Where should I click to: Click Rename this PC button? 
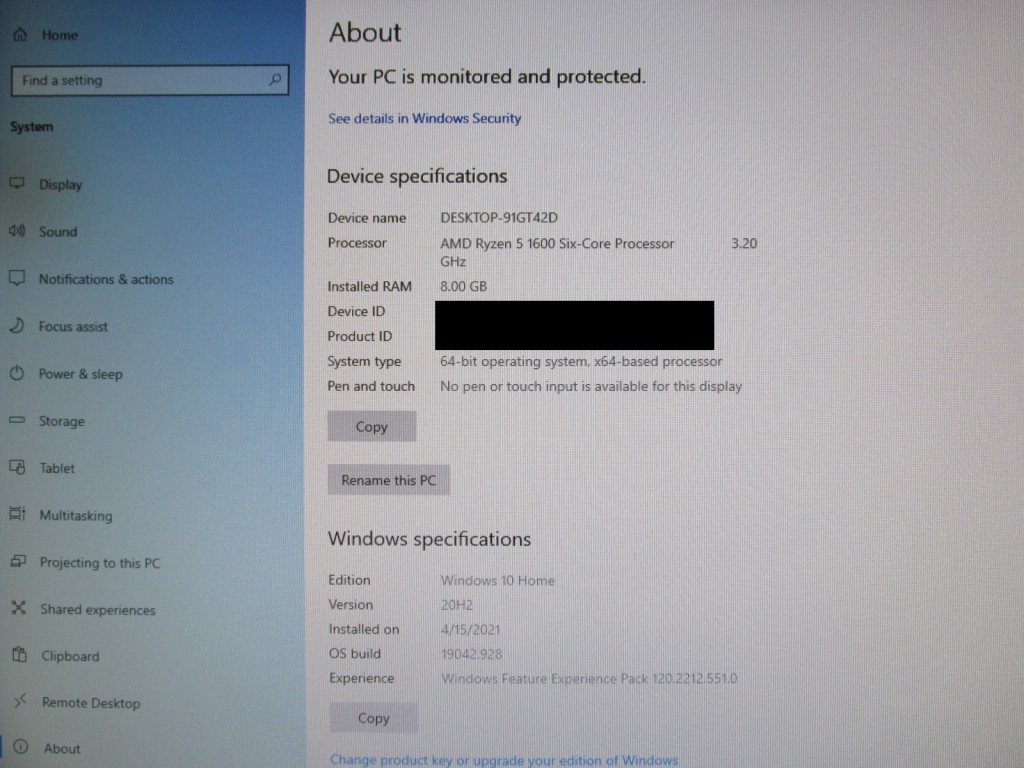pyautogui.click(x=389, y=480)
